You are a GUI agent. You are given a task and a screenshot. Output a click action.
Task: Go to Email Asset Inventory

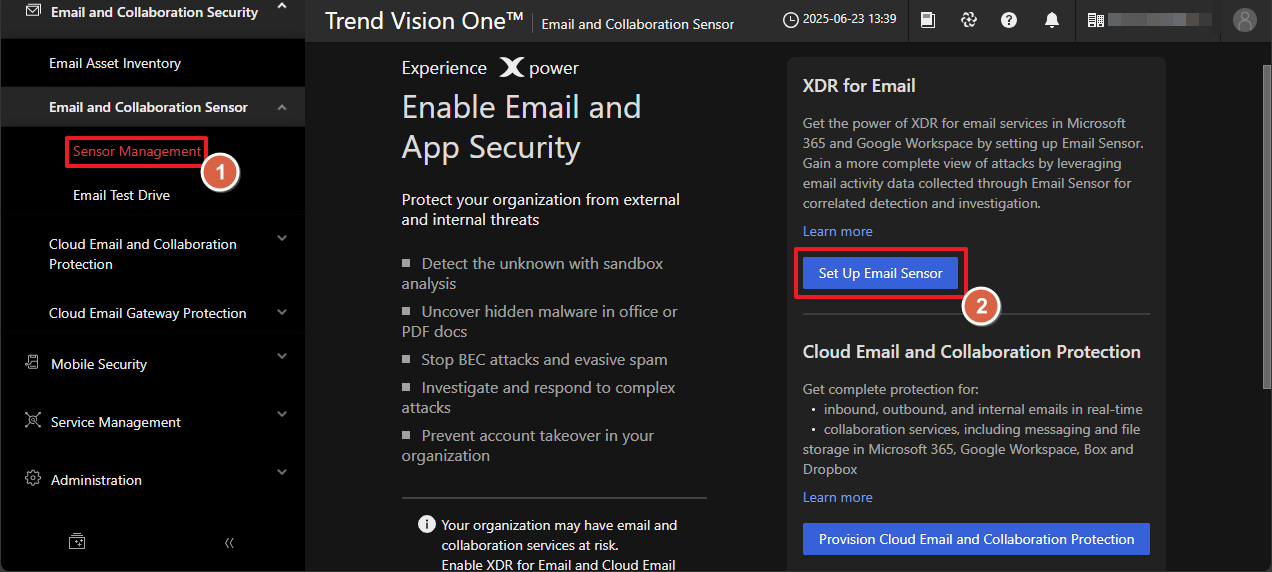click(x=115, y=63)
